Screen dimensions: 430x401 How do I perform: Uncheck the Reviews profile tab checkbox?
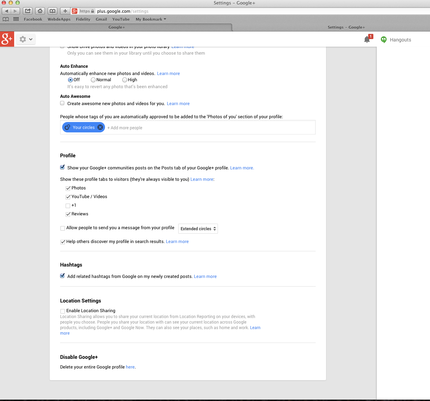point(68,214)
